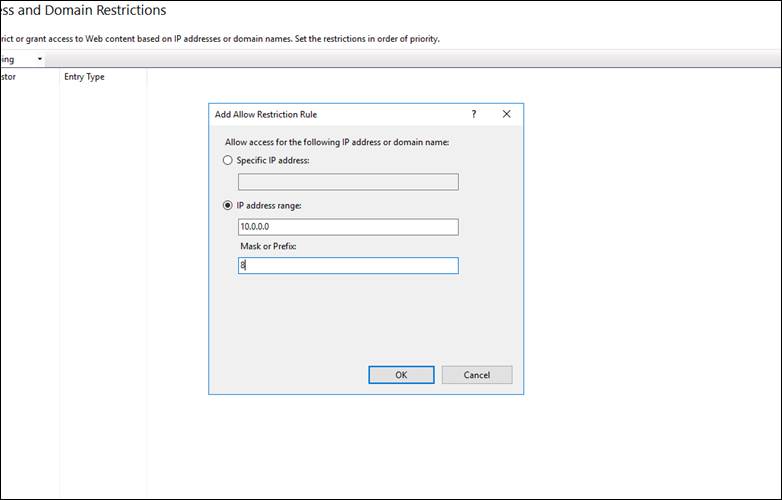Cancel the Add Allow Restriction Rule dialog
Viewport: 782px width, 500px height.
tap(477, 375)
